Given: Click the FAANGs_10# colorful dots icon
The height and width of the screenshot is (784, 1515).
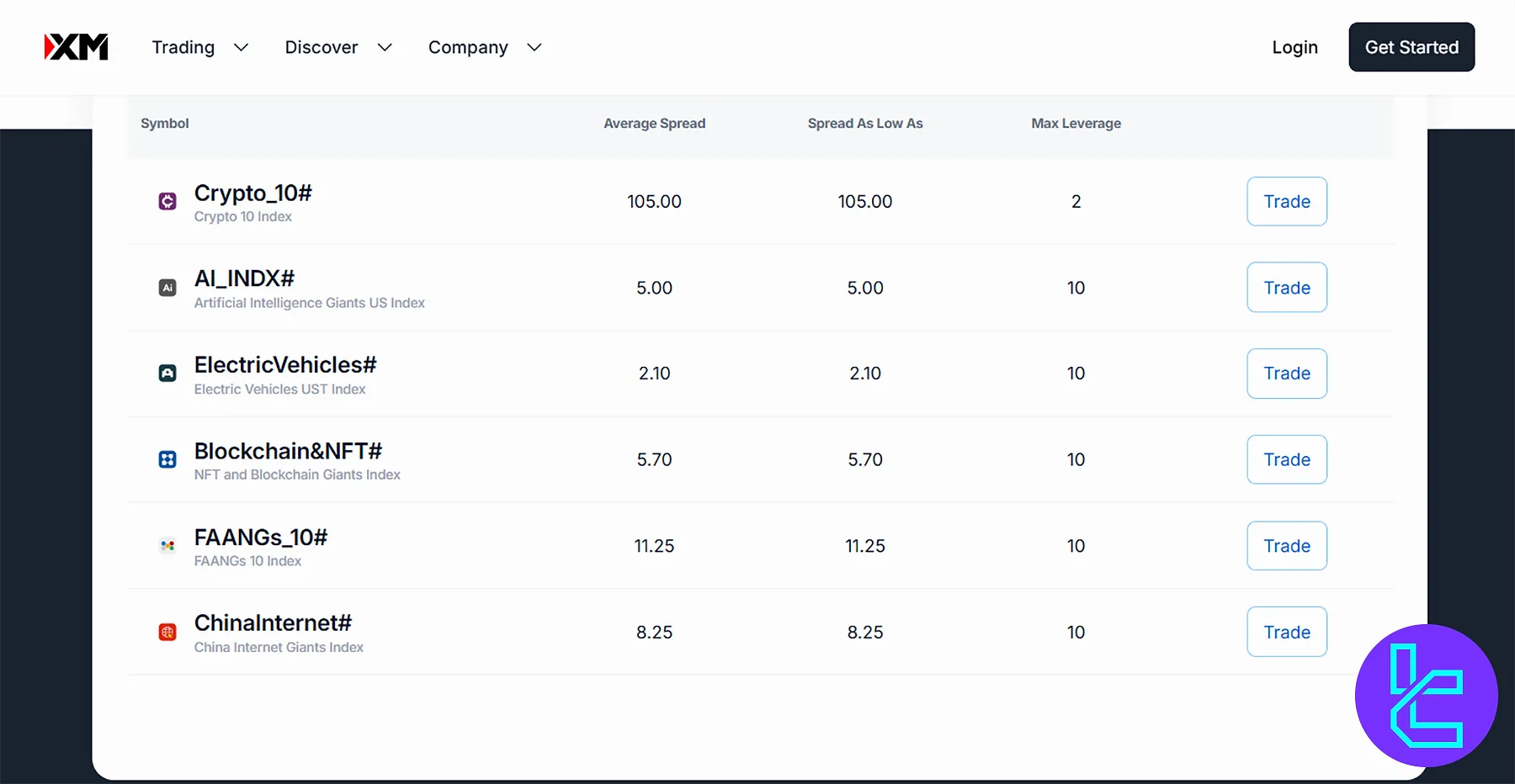Looking at the screenshot, I should coord(167,546).
